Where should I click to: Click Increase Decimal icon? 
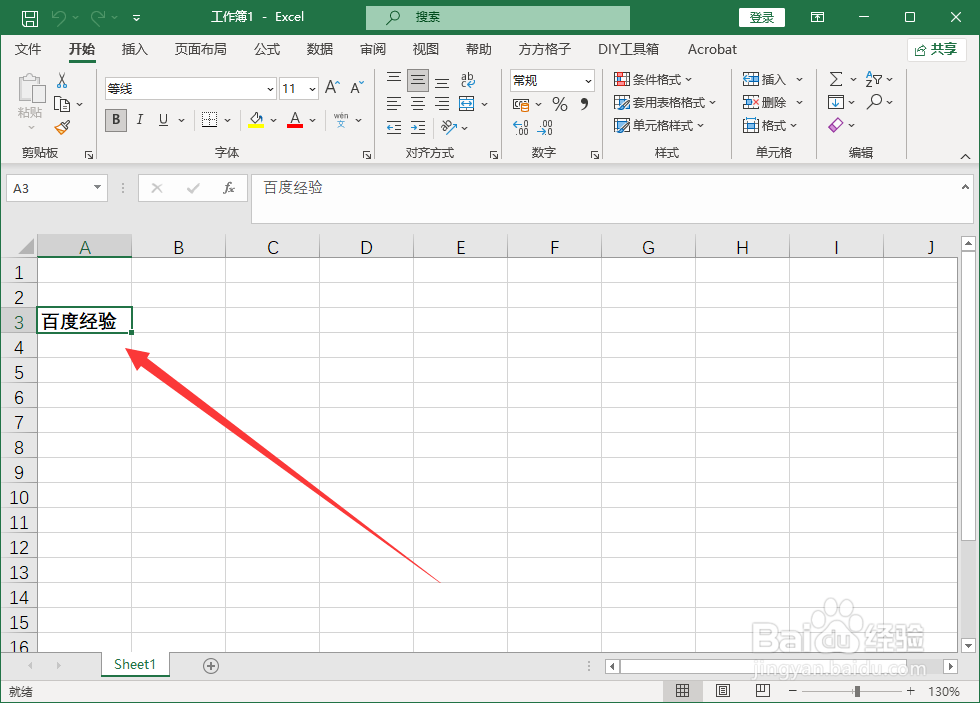pos(521,127)
